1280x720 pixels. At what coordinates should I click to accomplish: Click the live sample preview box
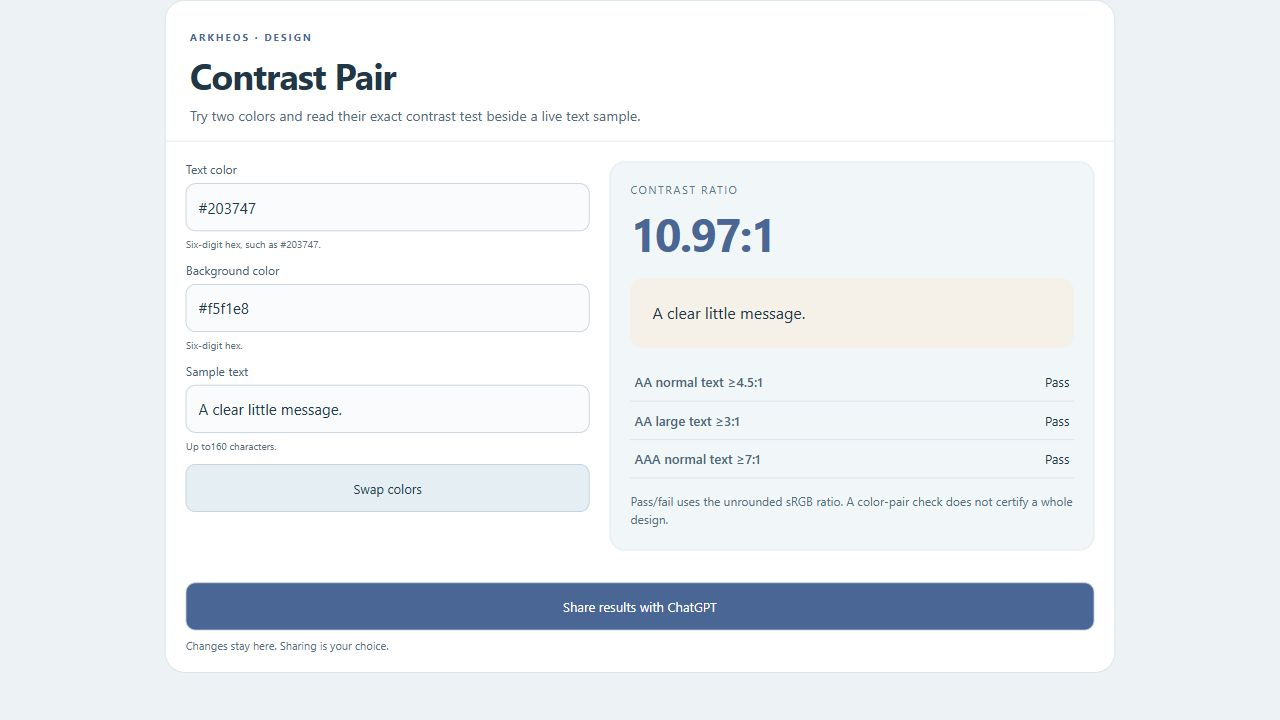coord(852,313)
